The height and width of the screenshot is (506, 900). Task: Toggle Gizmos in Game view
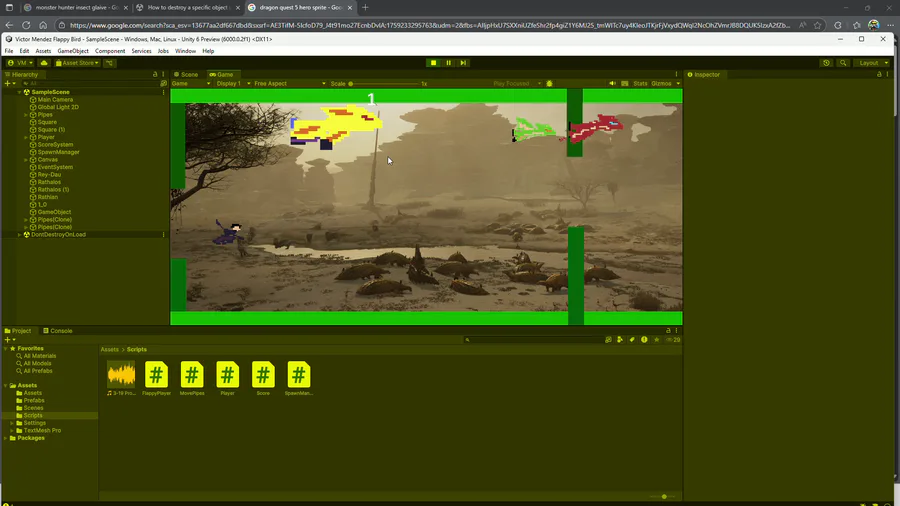click(661, 83)
